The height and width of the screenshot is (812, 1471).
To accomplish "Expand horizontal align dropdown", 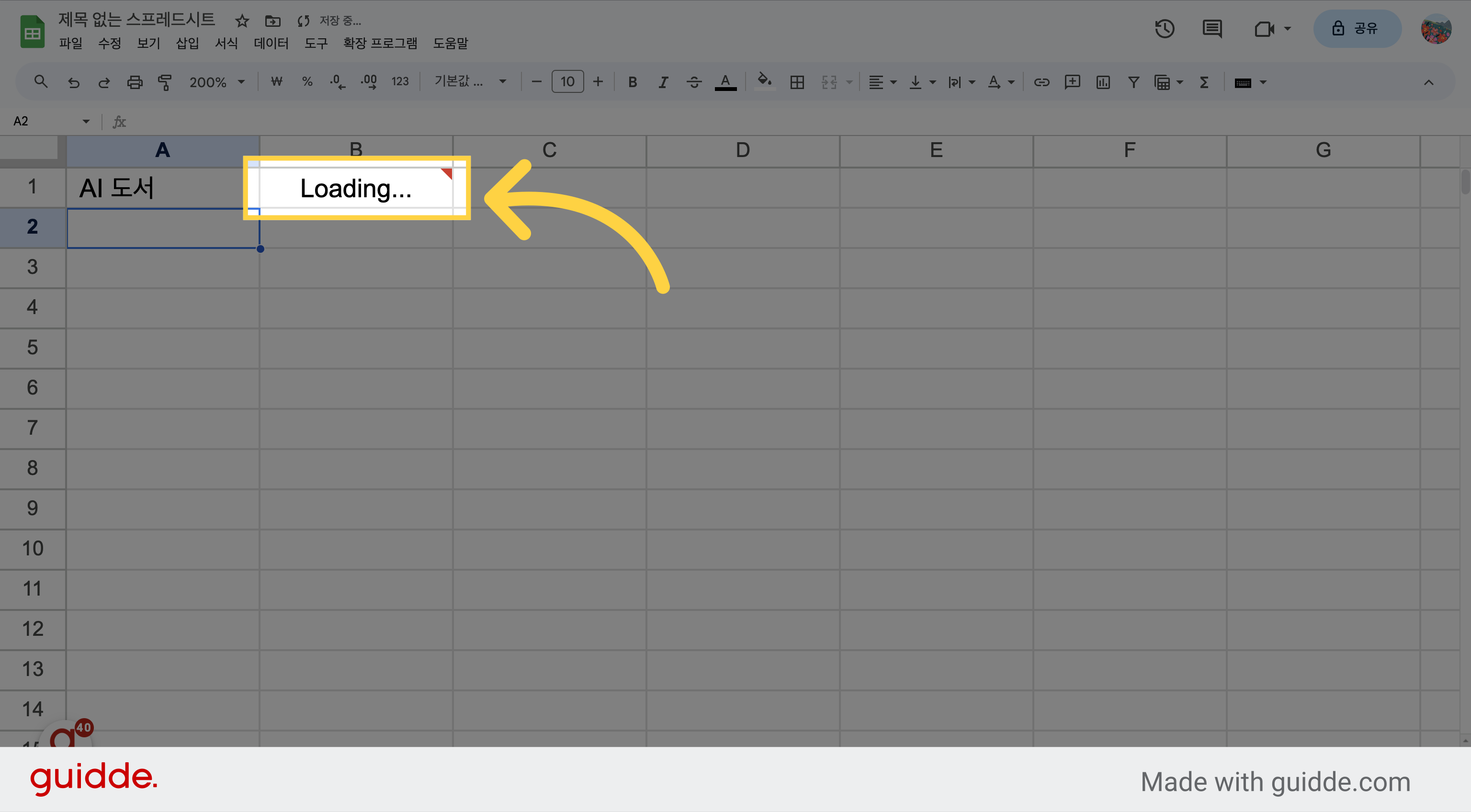I will pos(882,82).
